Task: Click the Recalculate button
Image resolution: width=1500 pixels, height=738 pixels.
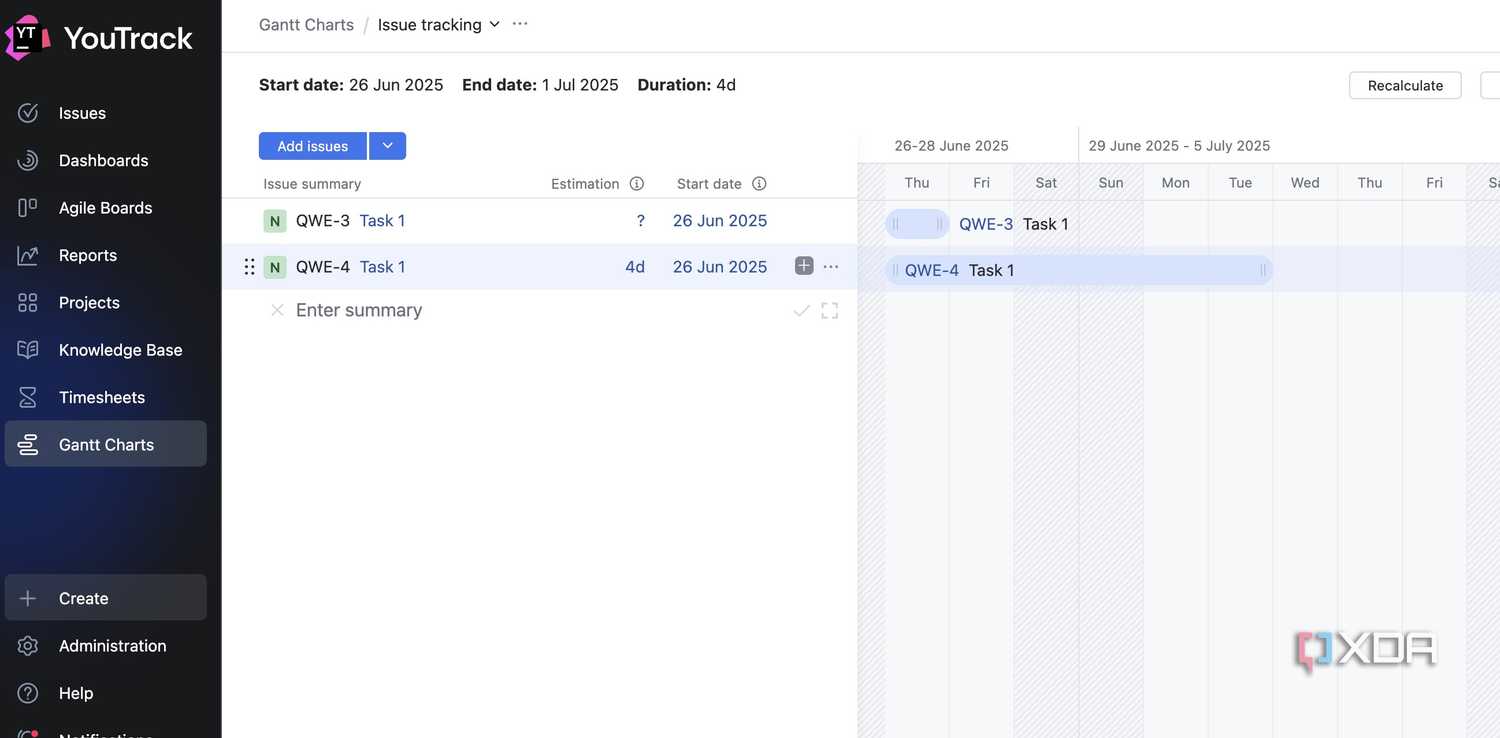Action: coord(1405,85)
